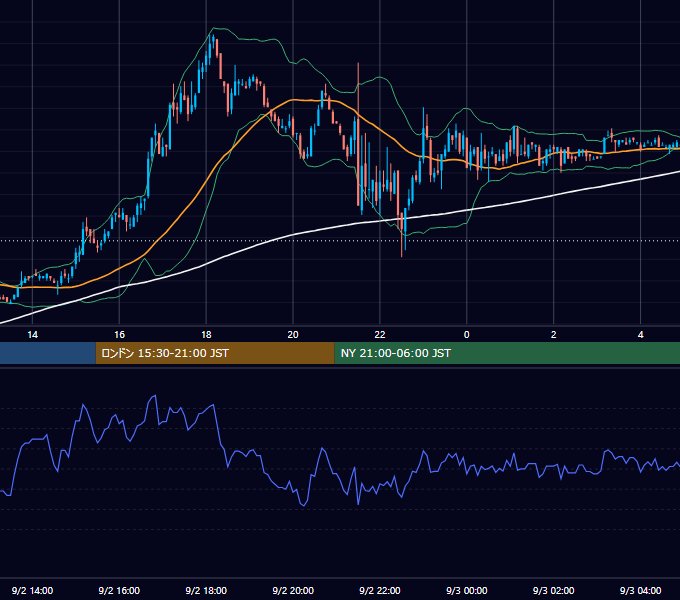680x600 pixels.
Task: Click hour label 22 on price chart axis
Action: click(380, 335)
